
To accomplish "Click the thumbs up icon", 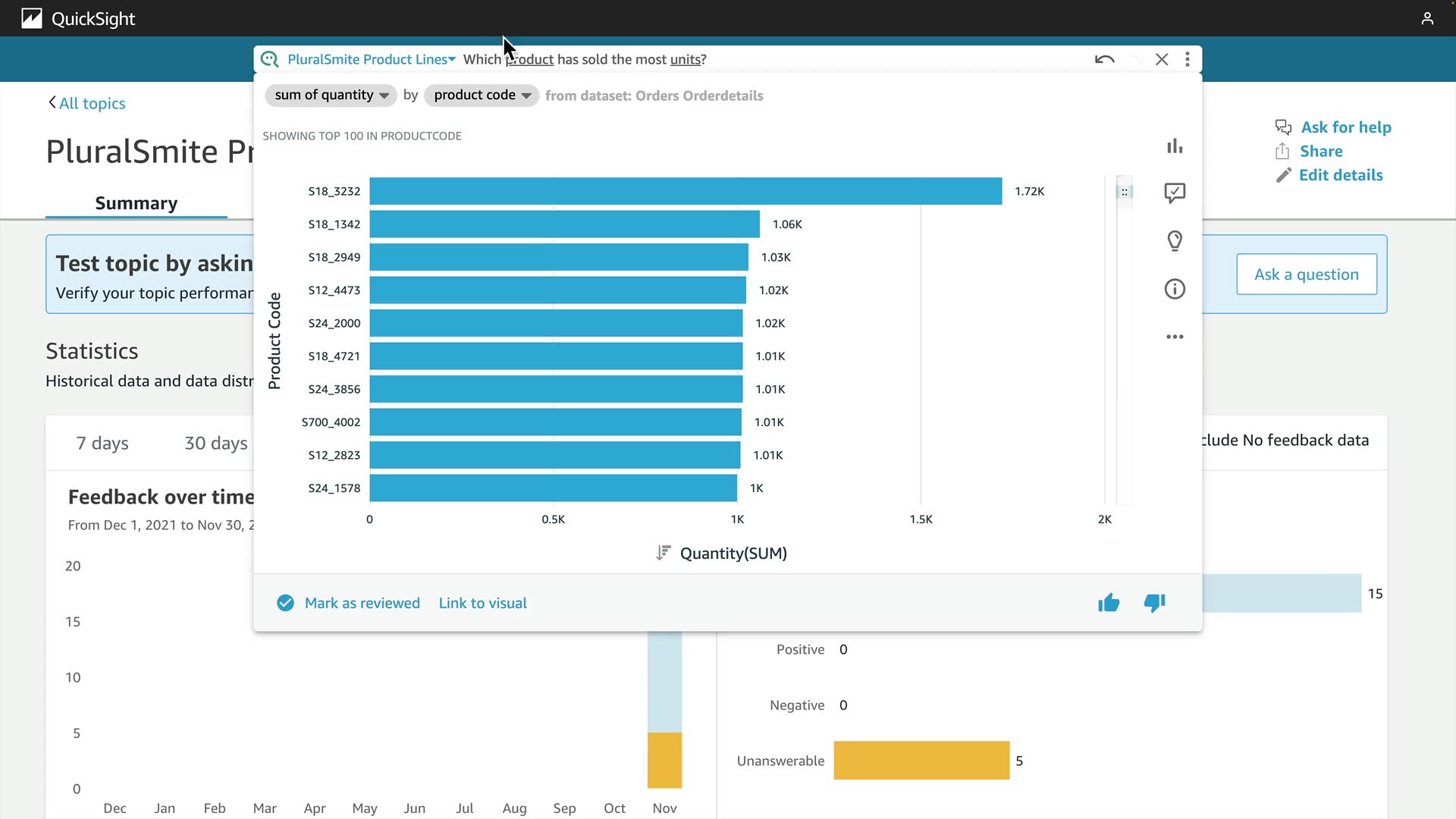I will (x=1109, y=603).
